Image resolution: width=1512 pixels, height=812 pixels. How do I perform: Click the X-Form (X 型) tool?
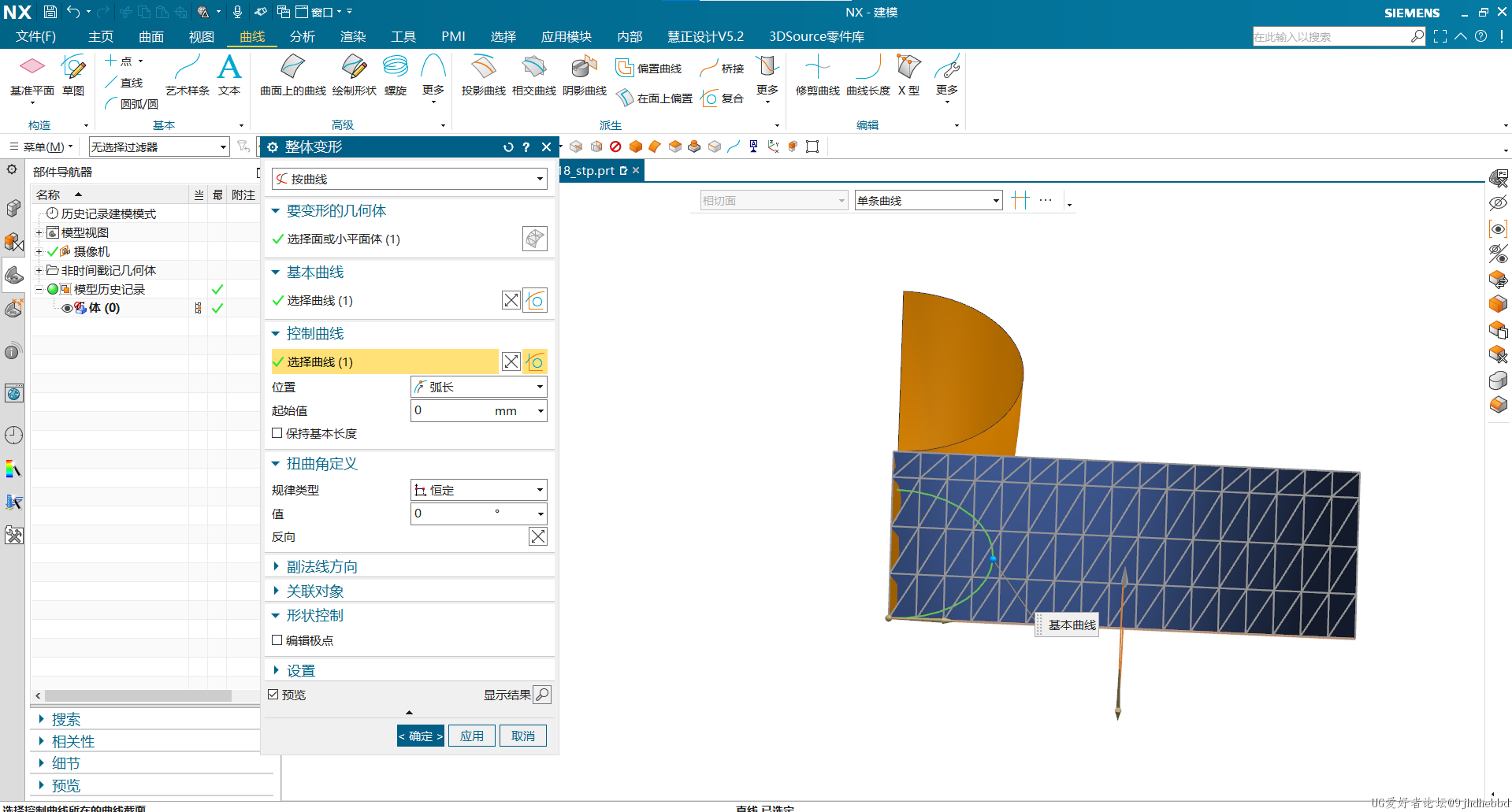(x=909, y=76)
